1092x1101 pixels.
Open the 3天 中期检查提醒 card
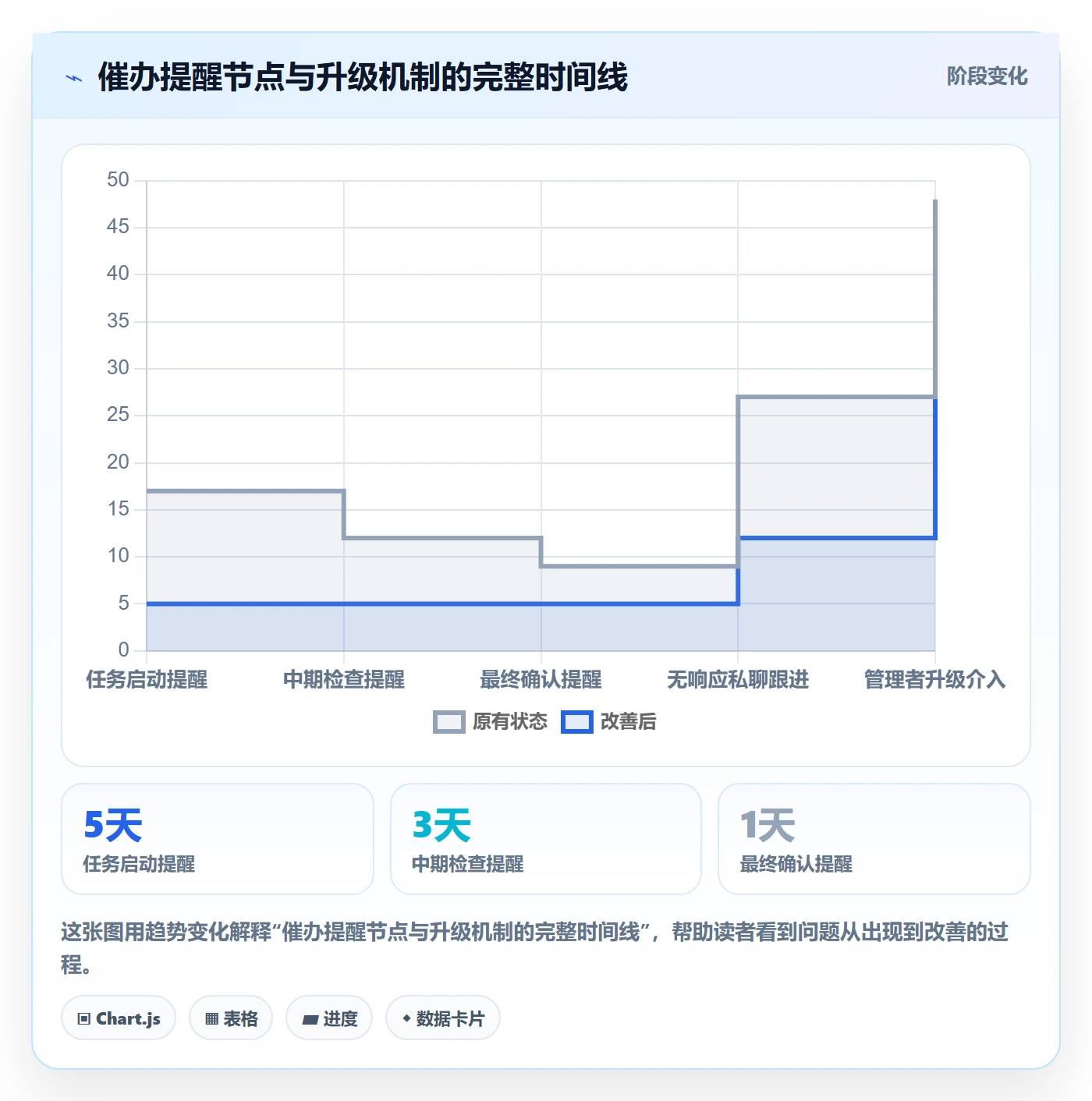(x=546, y=839)
